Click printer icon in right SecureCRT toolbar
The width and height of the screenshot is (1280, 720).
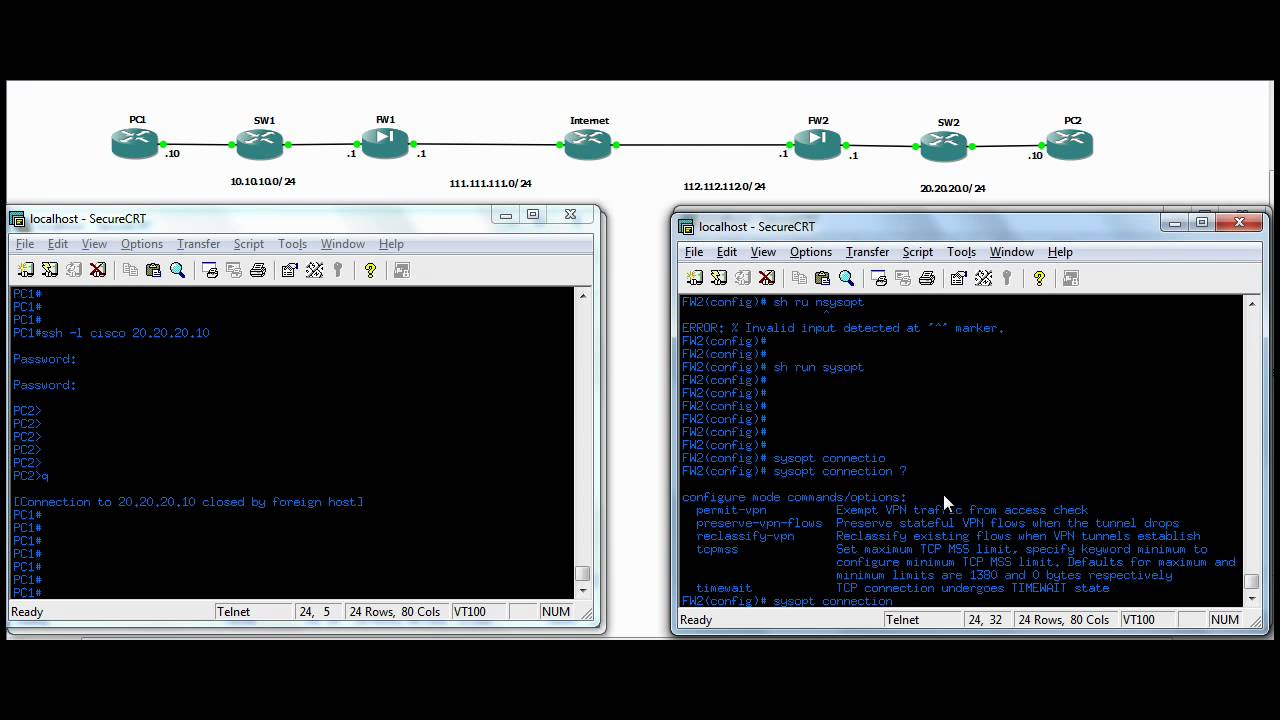(x=927, y=278)
